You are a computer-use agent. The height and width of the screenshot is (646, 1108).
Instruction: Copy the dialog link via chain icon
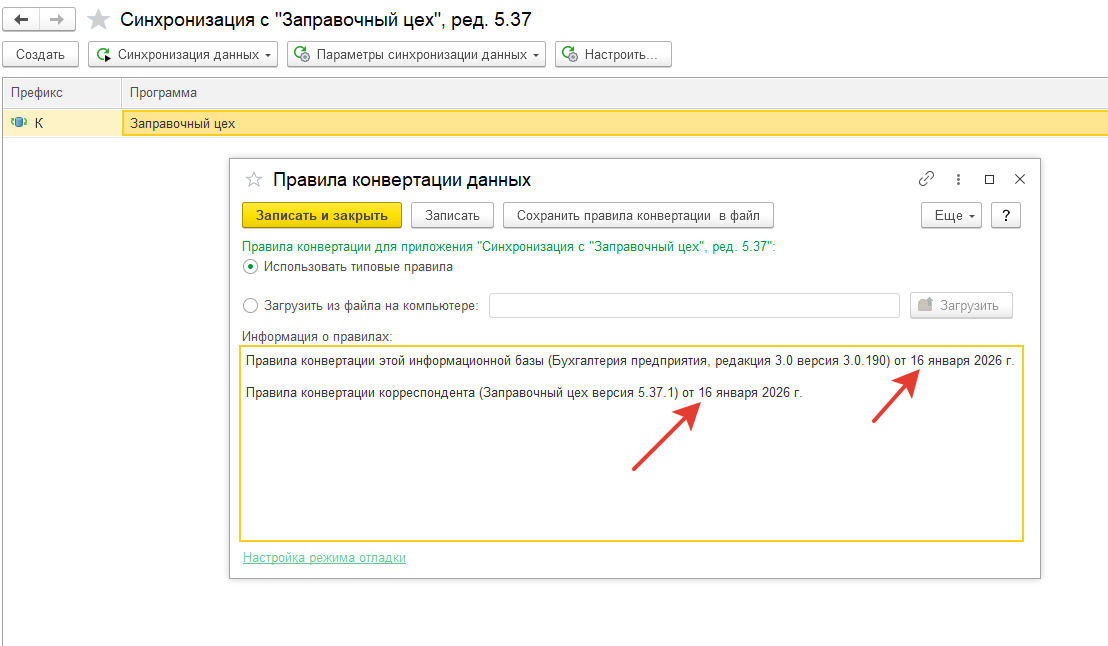[x=926, y=179]
